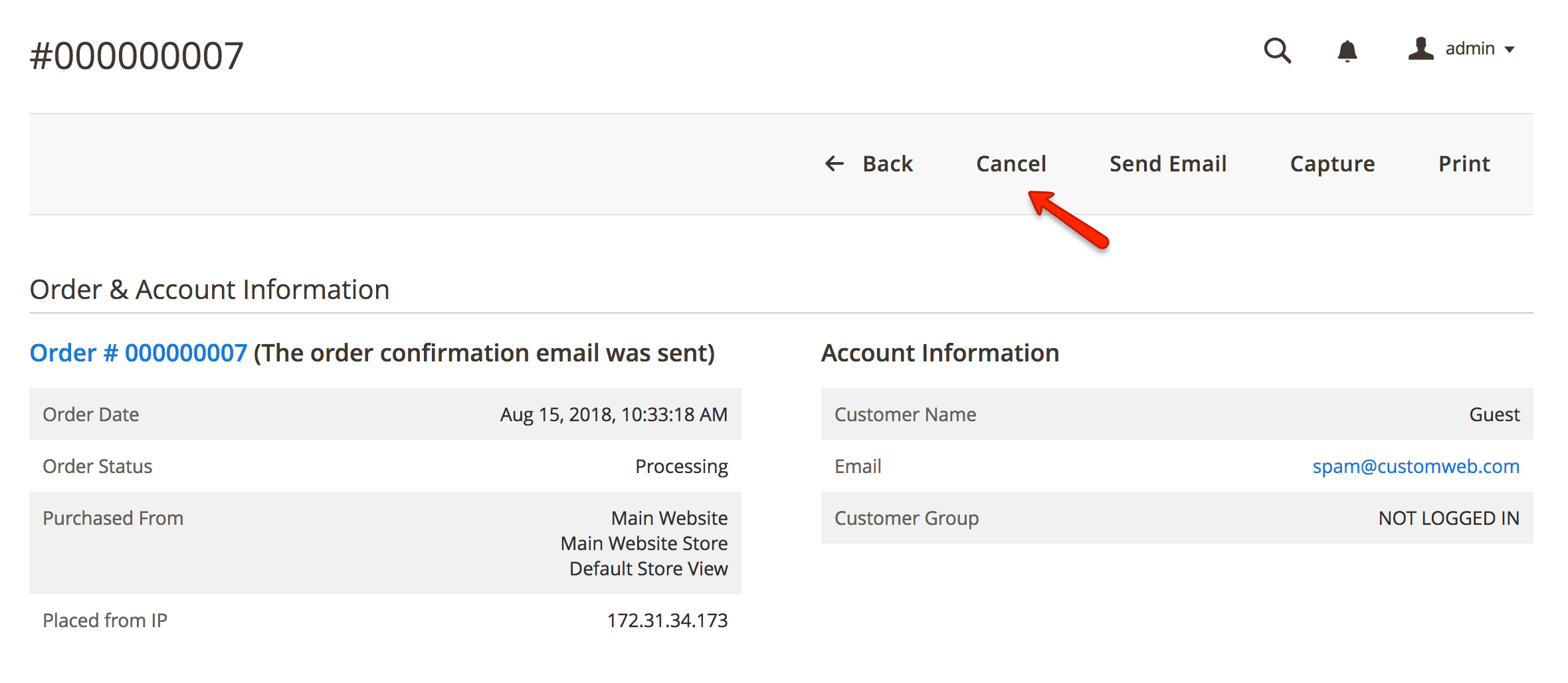This screenshot has width=1568, height=683.
Task: Click the Account Information heading
Action: coord(941,352)
